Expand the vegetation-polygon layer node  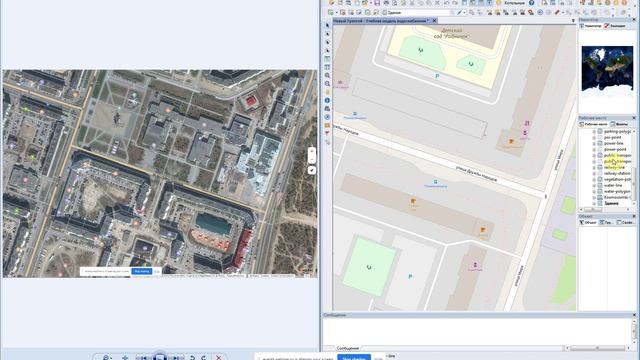click(x=594, y=180)
